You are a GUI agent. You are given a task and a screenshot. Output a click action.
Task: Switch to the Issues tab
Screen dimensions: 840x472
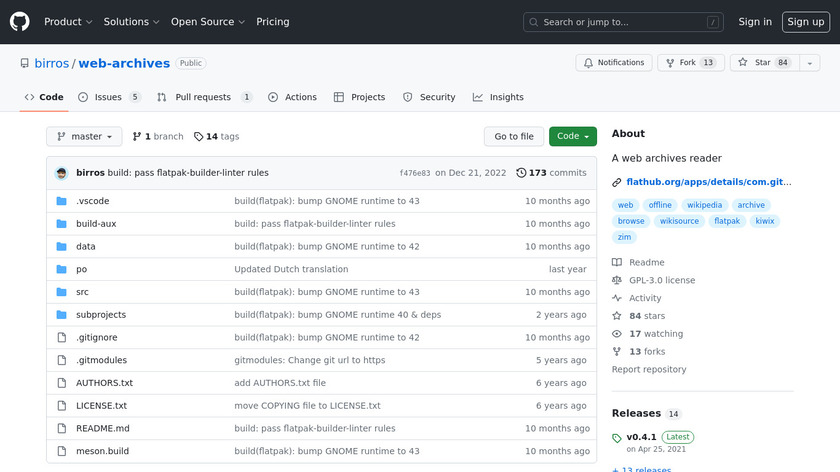(107, 97)
